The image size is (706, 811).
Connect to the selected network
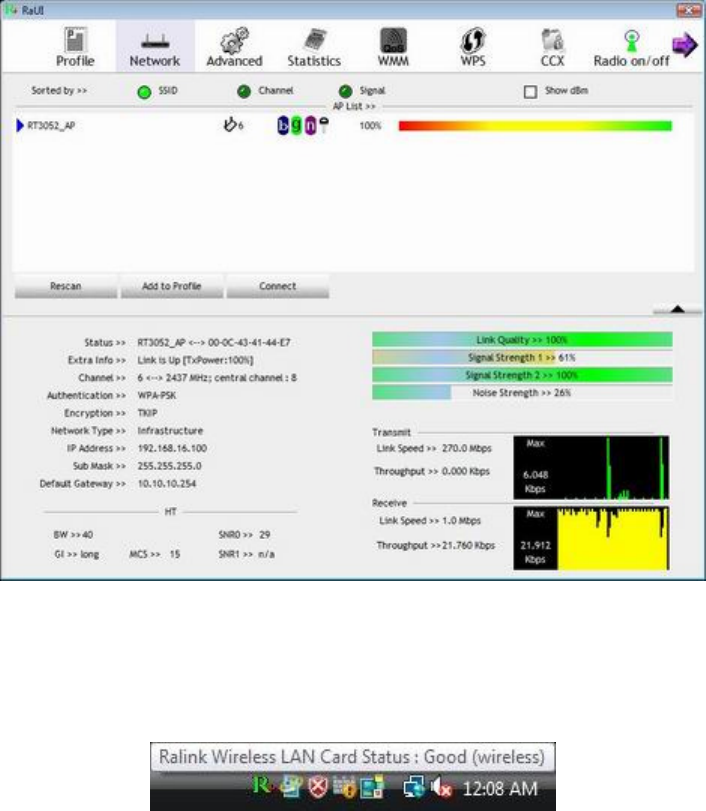pyautogui.click(x=278, y=286)
